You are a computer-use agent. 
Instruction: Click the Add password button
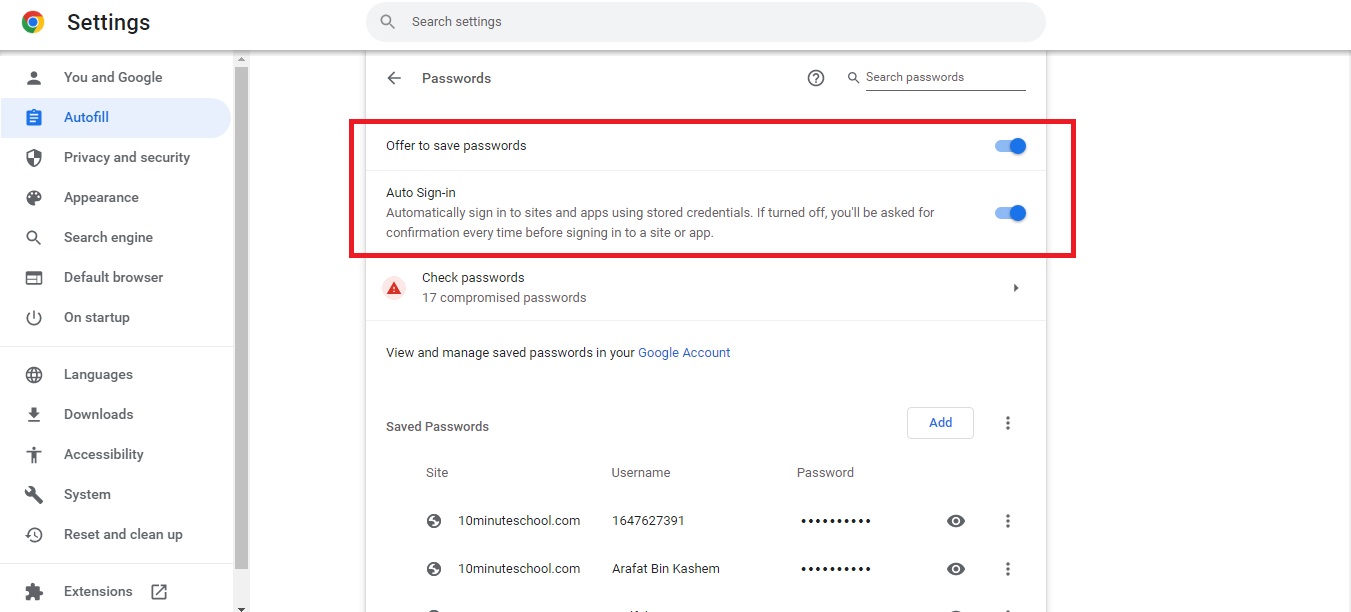(x=939, y=422)
